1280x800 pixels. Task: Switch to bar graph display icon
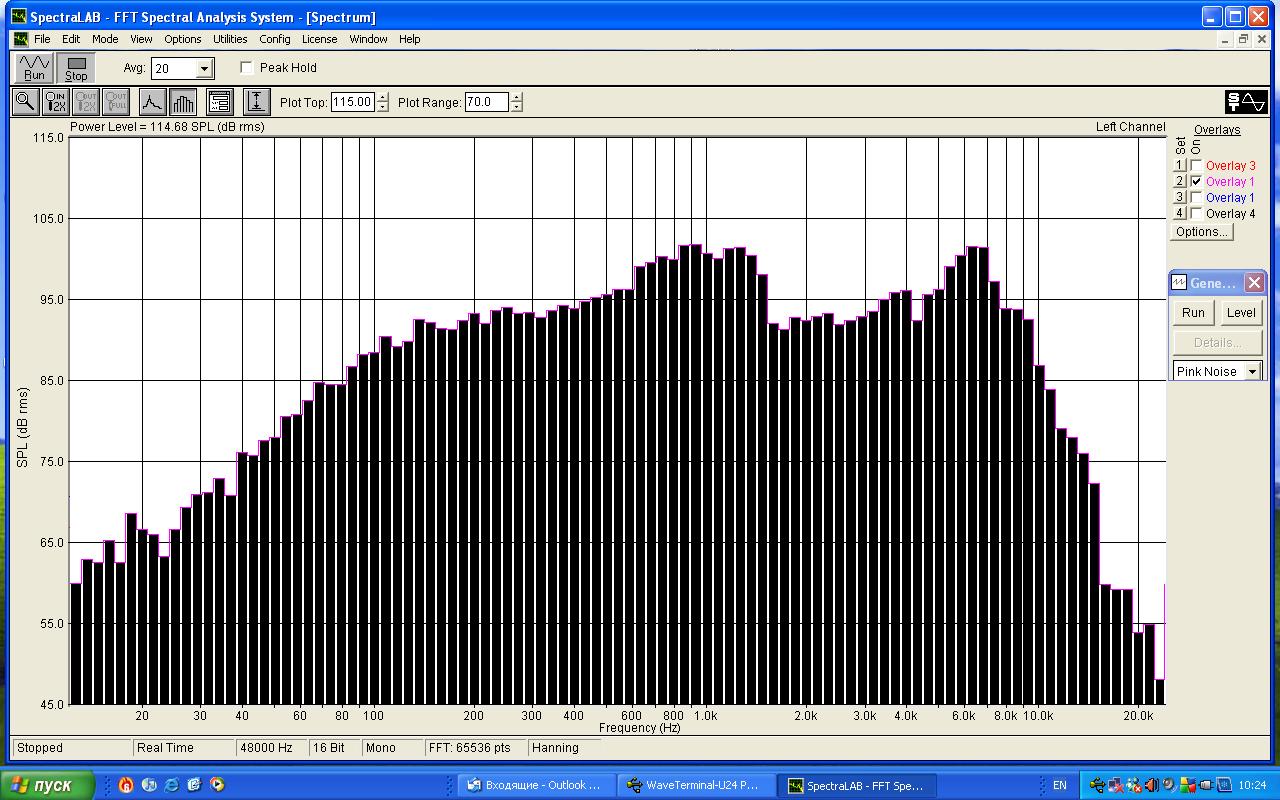[x=183, y=101]
